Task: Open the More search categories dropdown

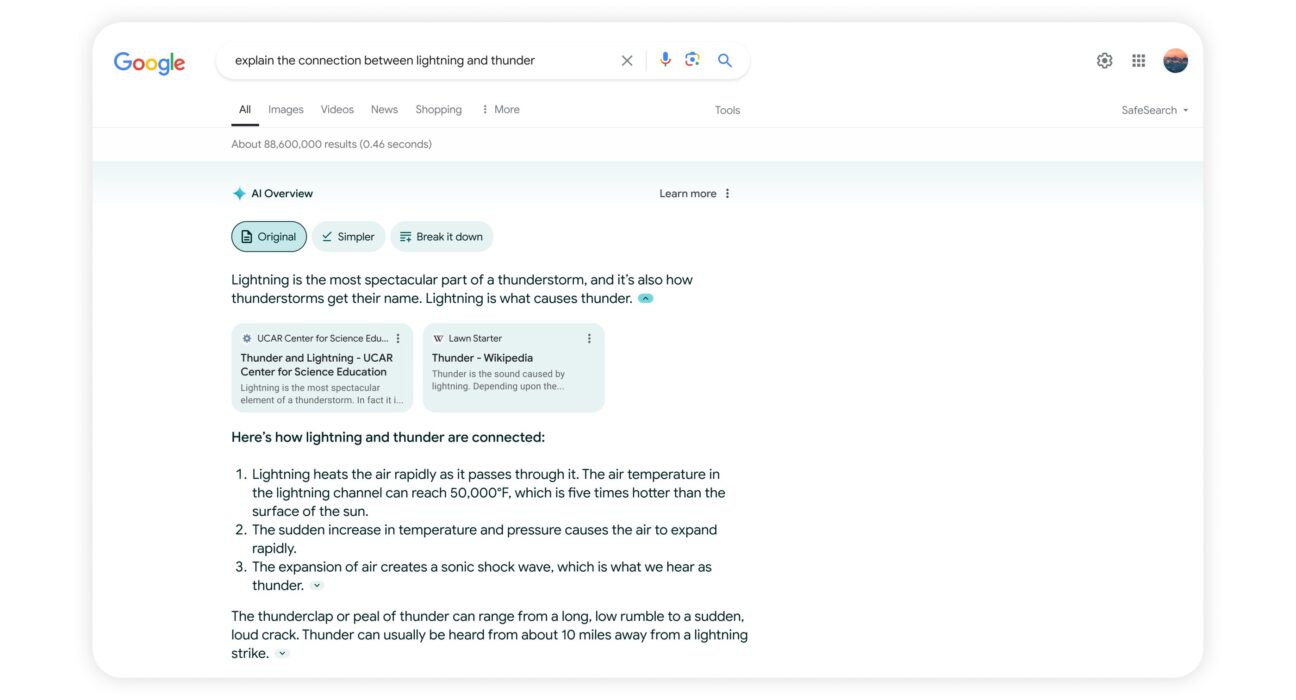Action: pos(500,110)
